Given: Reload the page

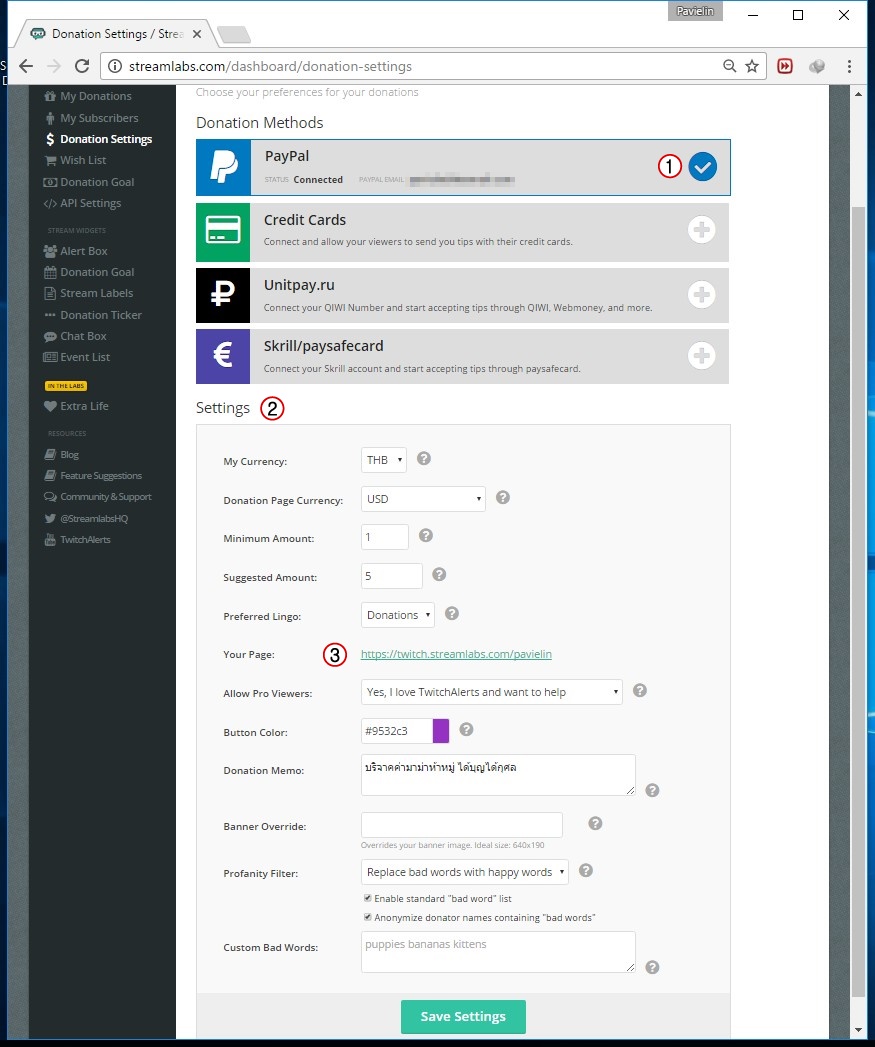Looking at the screenshot, I should click(x=82, y=66).
